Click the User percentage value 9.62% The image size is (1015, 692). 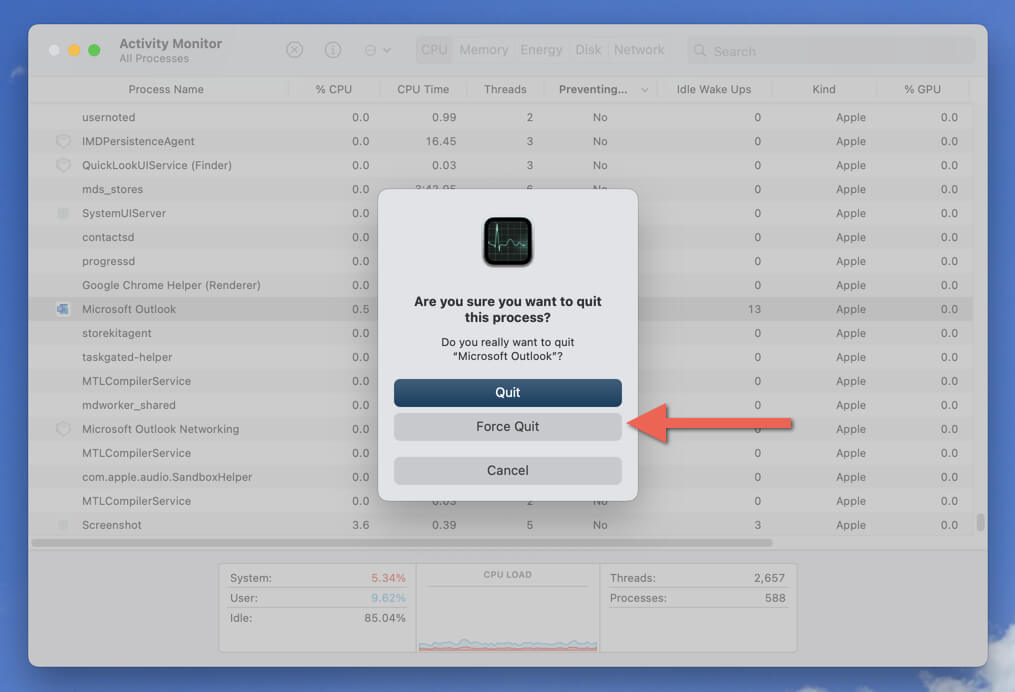coord(388,597)
